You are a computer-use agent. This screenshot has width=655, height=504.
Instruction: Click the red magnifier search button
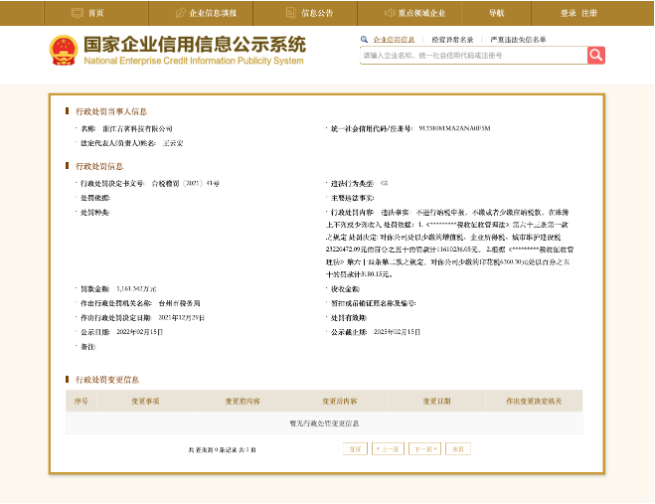(x=596, y=55)
